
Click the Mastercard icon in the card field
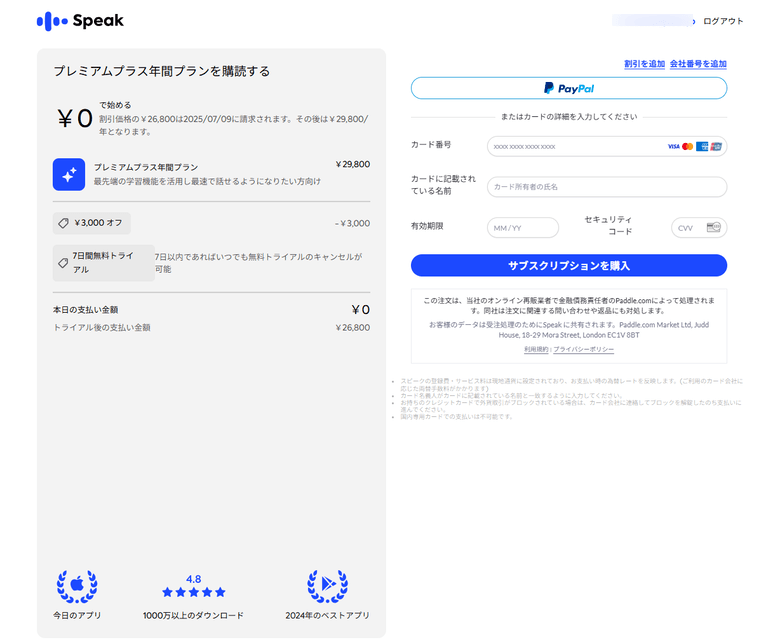pyautogui.click(x=687, y=147)
